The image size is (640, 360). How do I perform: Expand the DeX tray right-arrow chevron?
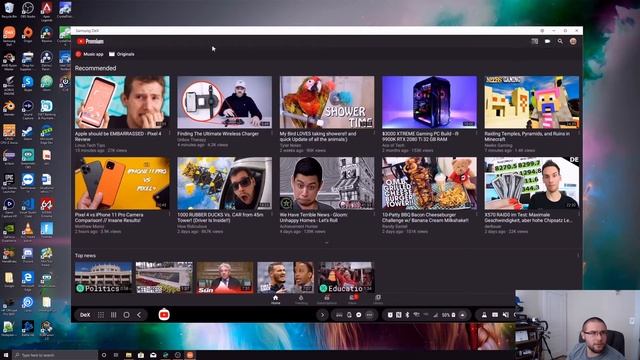[x=322, y=315]
